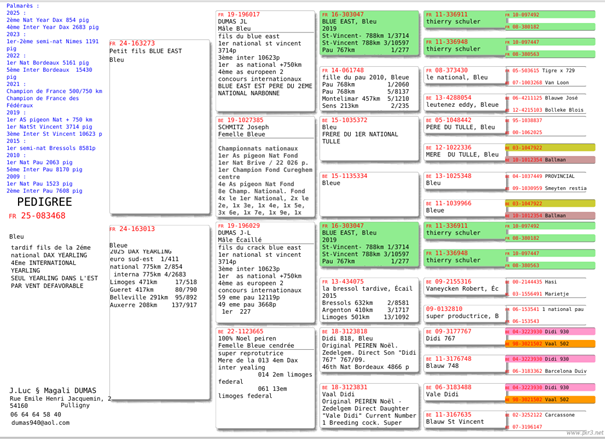Viewport: 605px width, 439px height.
Task: Click the Barcelona Duiv ancestor label
Action: 566,370
